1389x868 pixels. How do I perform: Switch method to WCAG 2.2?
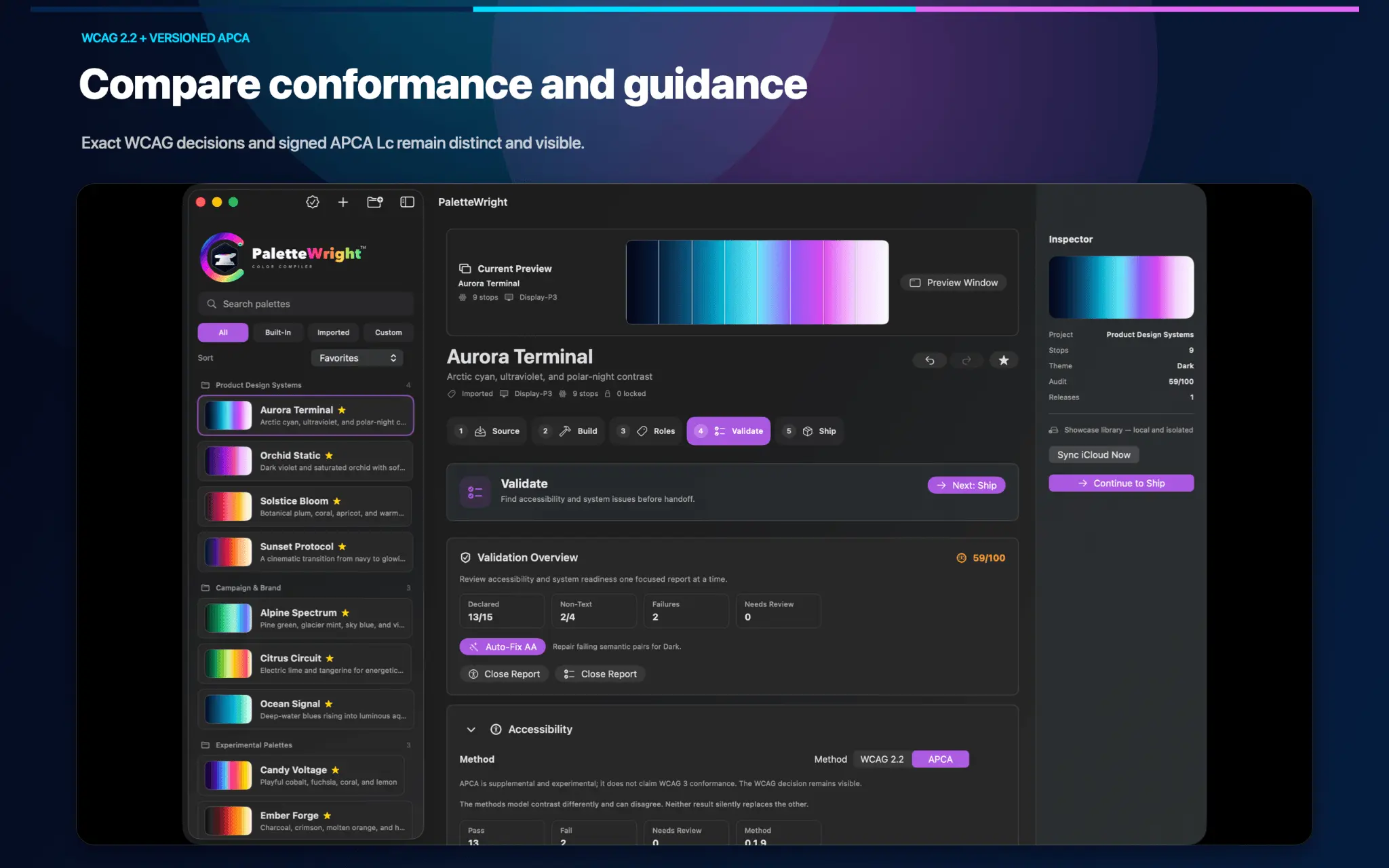point(882,759)
